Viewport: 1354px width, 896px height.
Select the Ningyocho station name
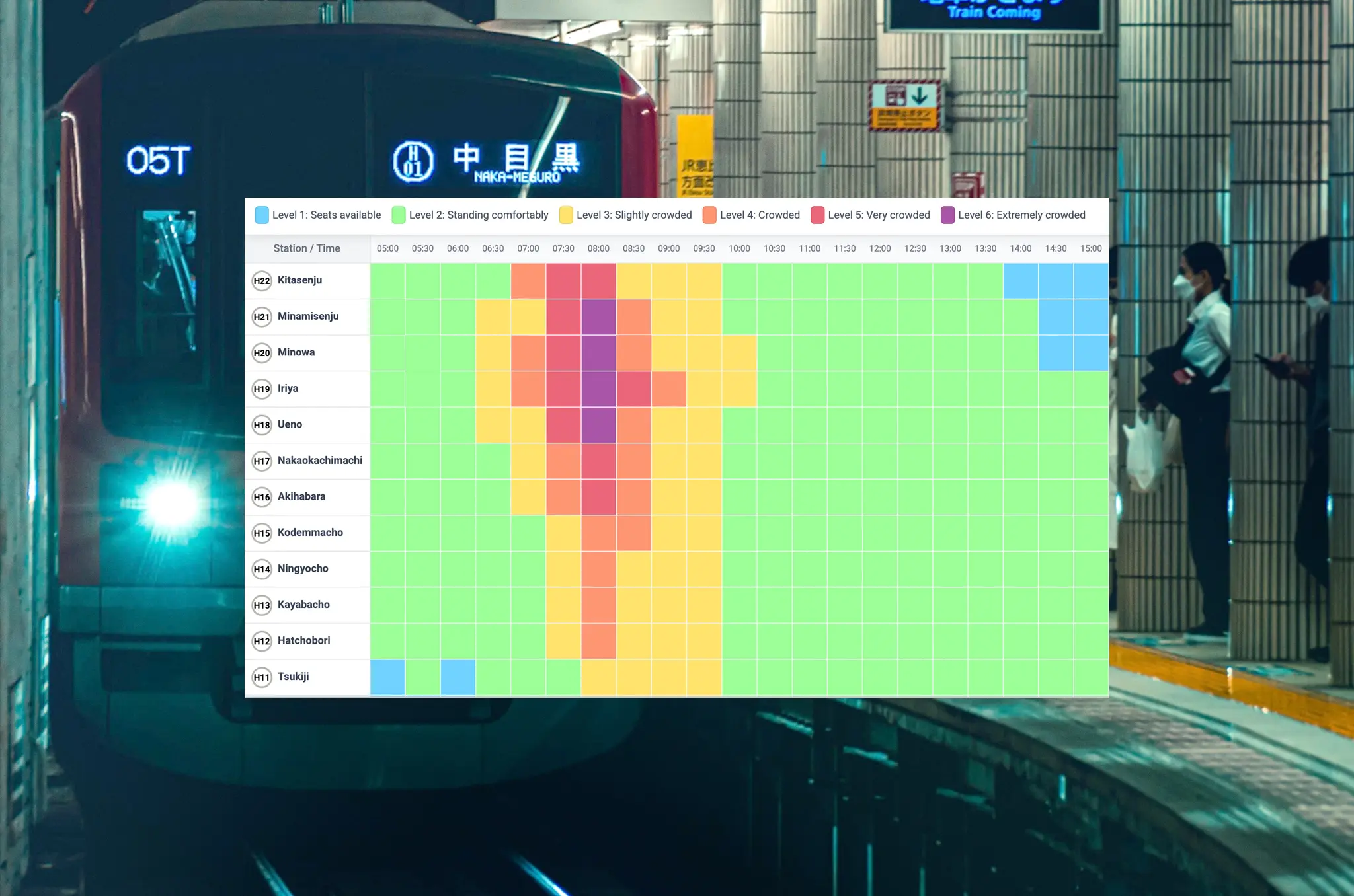click(x=303, y=568)
